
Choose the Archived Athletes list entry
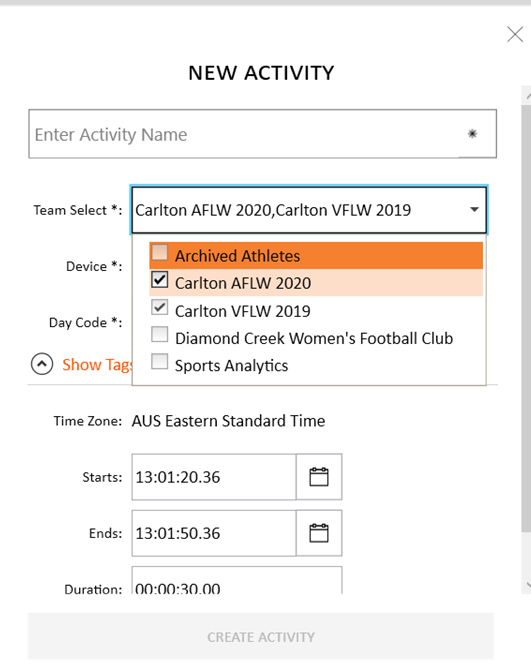tap(316, 255)
